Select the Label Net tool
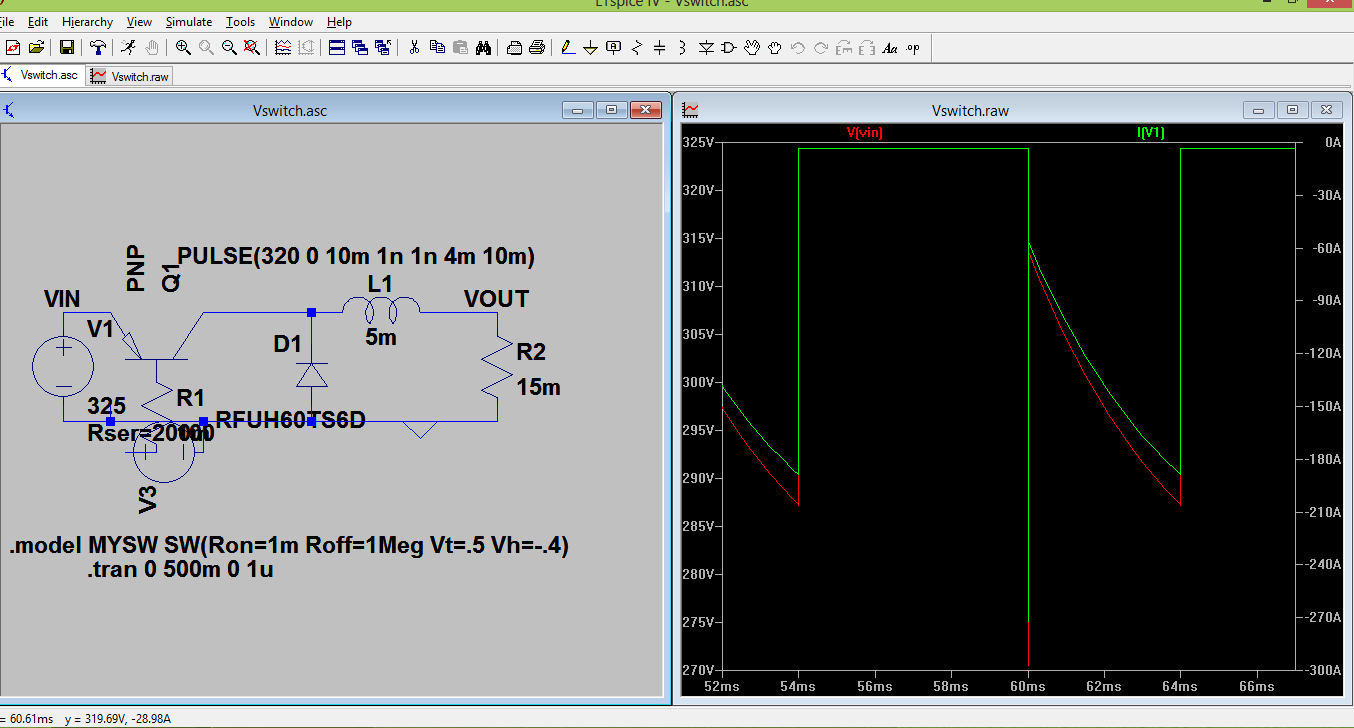 (613, 47)
